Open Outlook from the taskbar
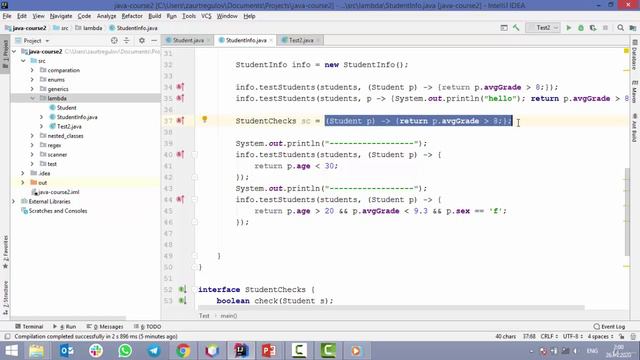Viewport: 640px width, 360px height. [x=67, y=351]
